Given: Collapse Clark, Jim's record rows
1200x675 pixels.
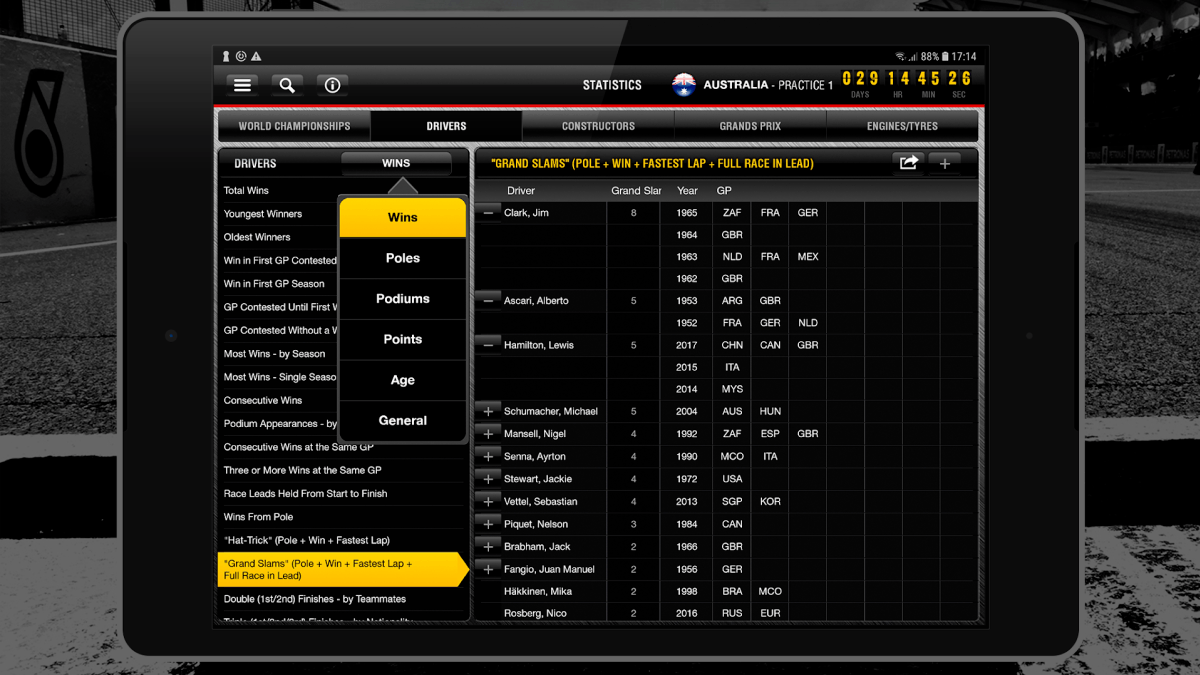Looking at the screenshot, I should 487,212.
